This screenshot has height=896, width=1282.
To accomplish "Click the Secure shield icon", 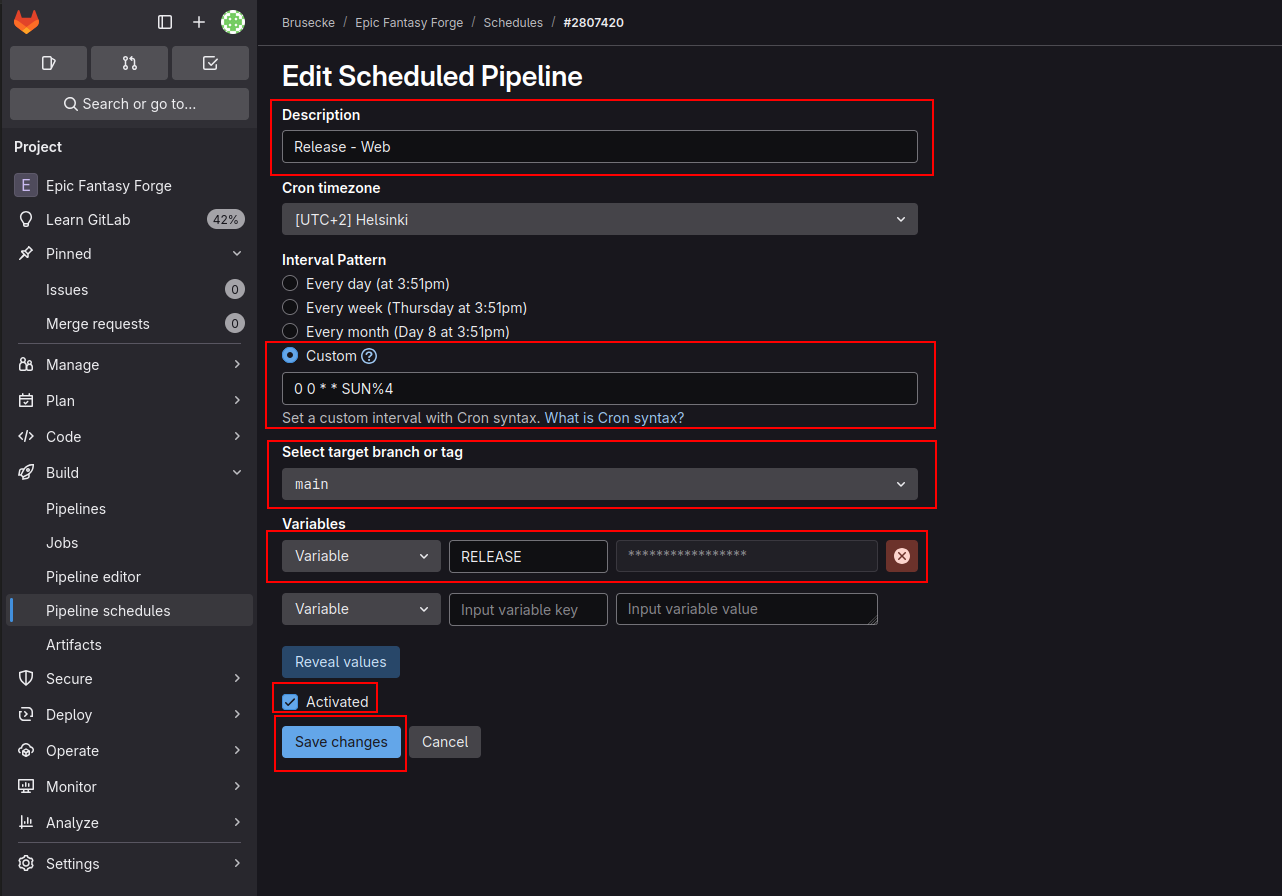I will (26, 679).
